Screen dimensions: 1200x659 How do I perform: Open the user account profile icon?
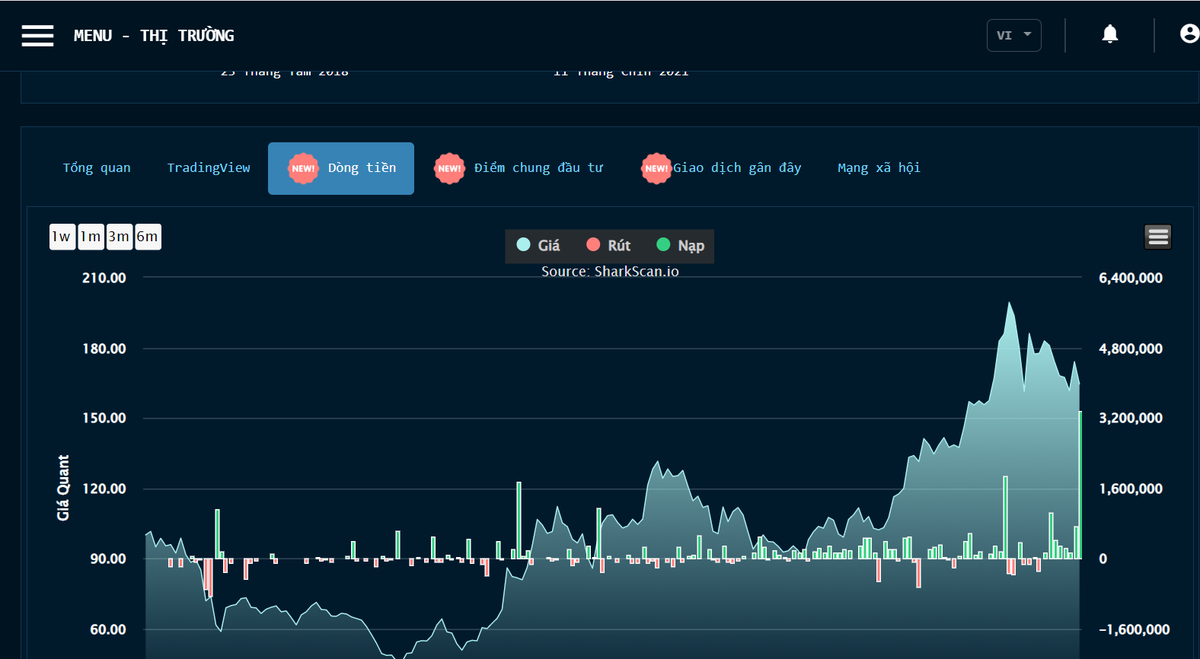(x=1190, y=35)
